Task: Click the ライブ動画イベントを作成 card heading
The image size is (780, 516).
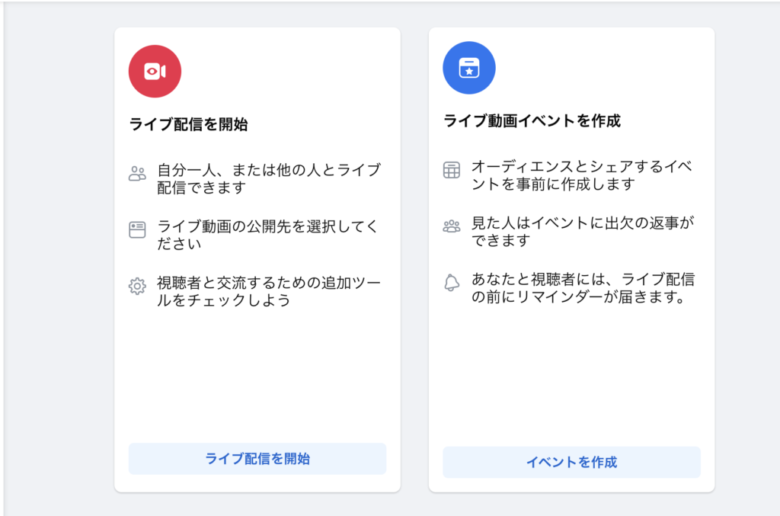Action: click(532, 121)
